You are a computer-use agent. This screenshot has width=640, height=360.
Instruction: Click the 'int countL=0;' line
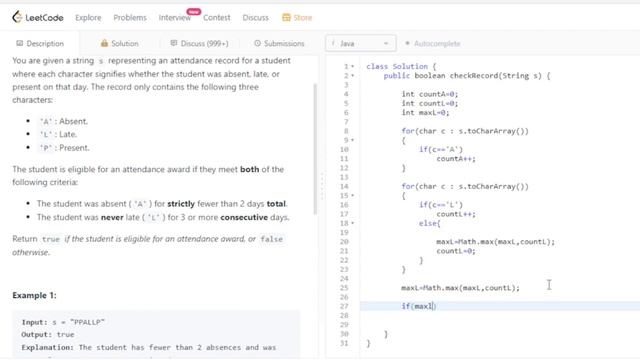430,104
